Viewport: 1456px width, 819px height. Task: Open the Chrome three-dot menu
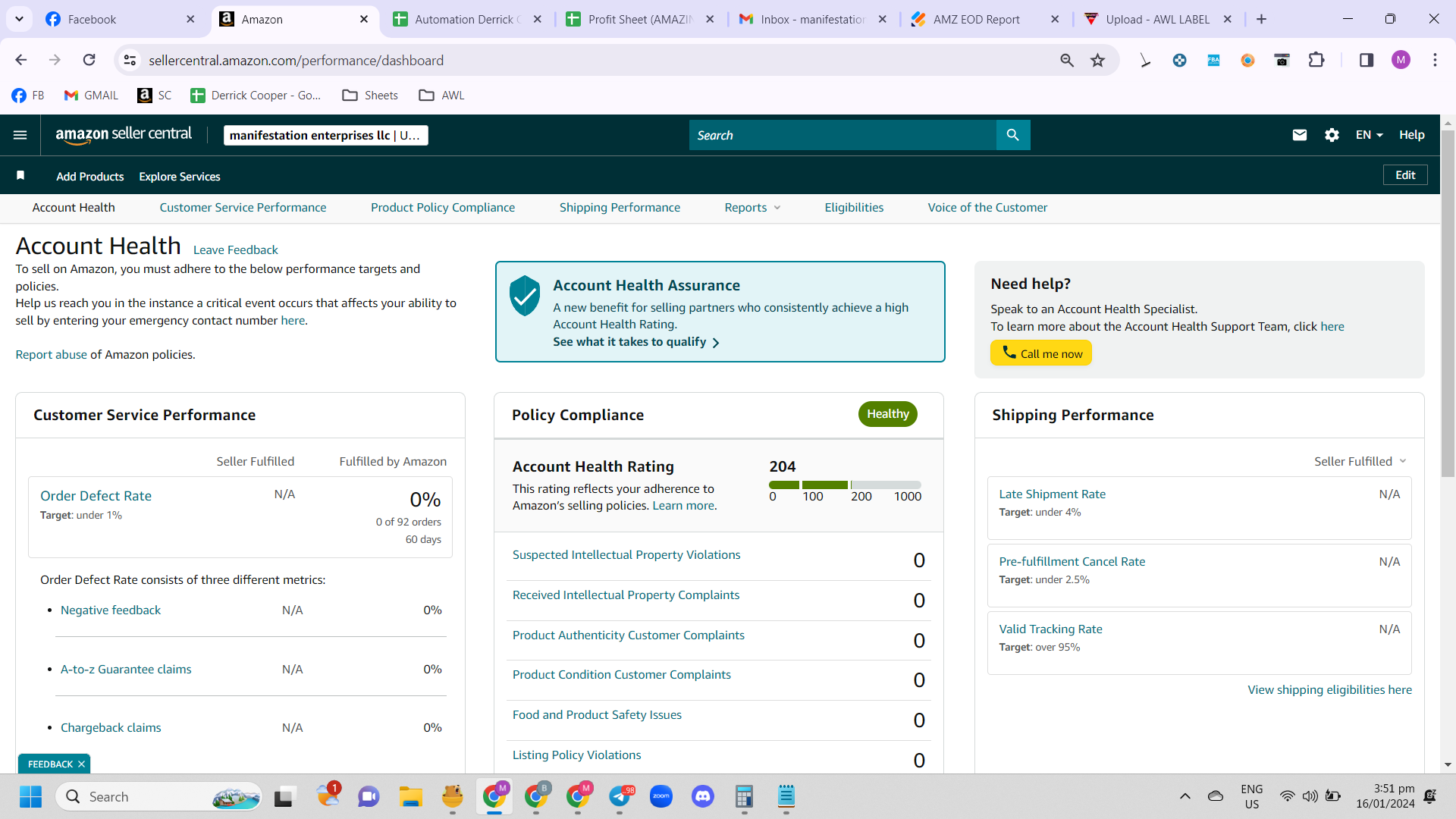pyautogui.click(x=1435, y=60)
